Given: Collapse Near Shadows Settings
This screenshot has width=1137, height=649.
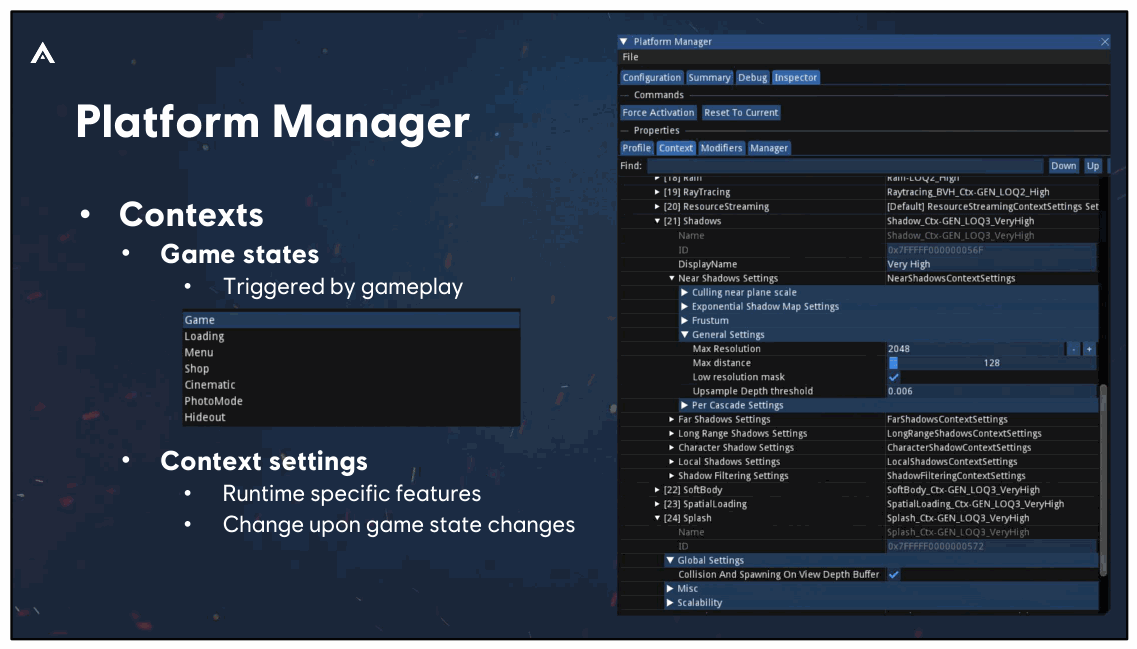Looking at the screenshot, I should point(671,278).
